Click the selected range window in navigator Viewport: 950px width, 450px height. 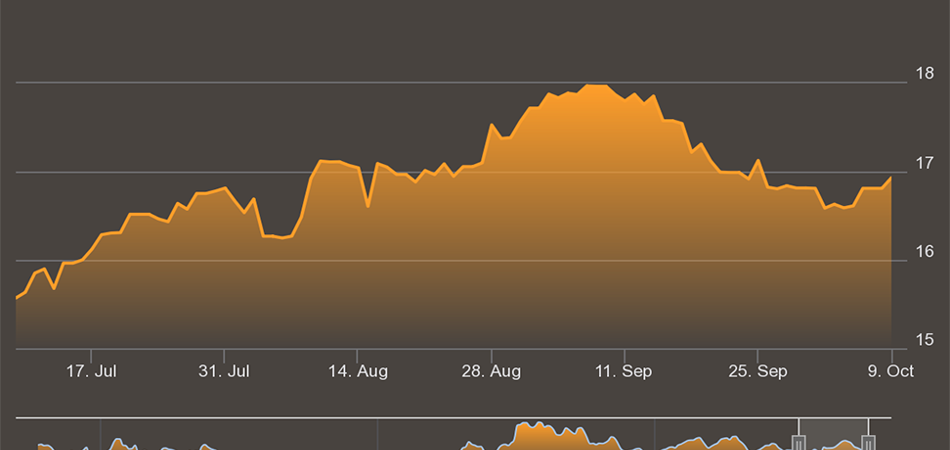point(833,434)
